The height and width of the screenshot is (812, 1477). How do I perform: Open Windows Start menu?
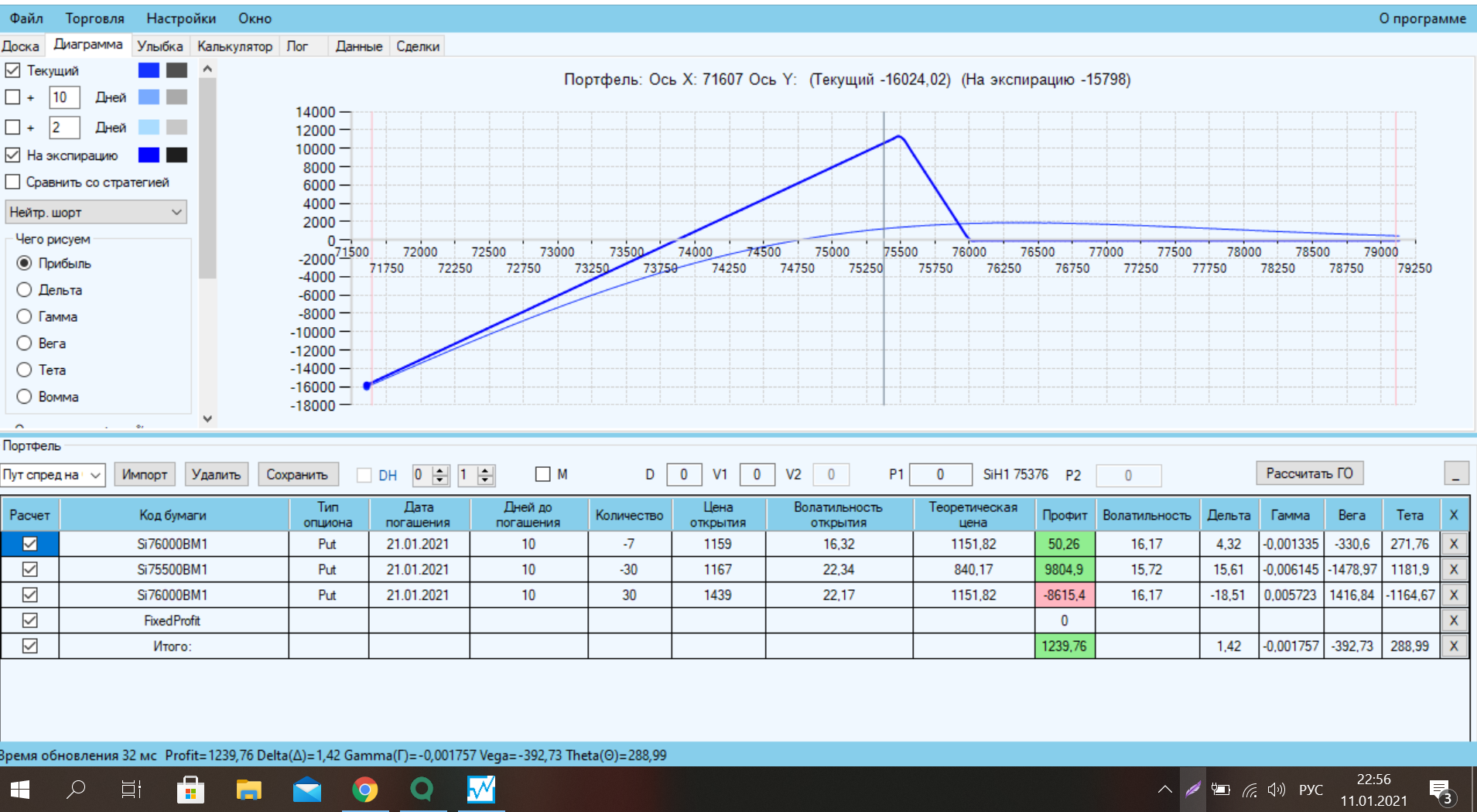pyautogui.click(x=19, y=790)
